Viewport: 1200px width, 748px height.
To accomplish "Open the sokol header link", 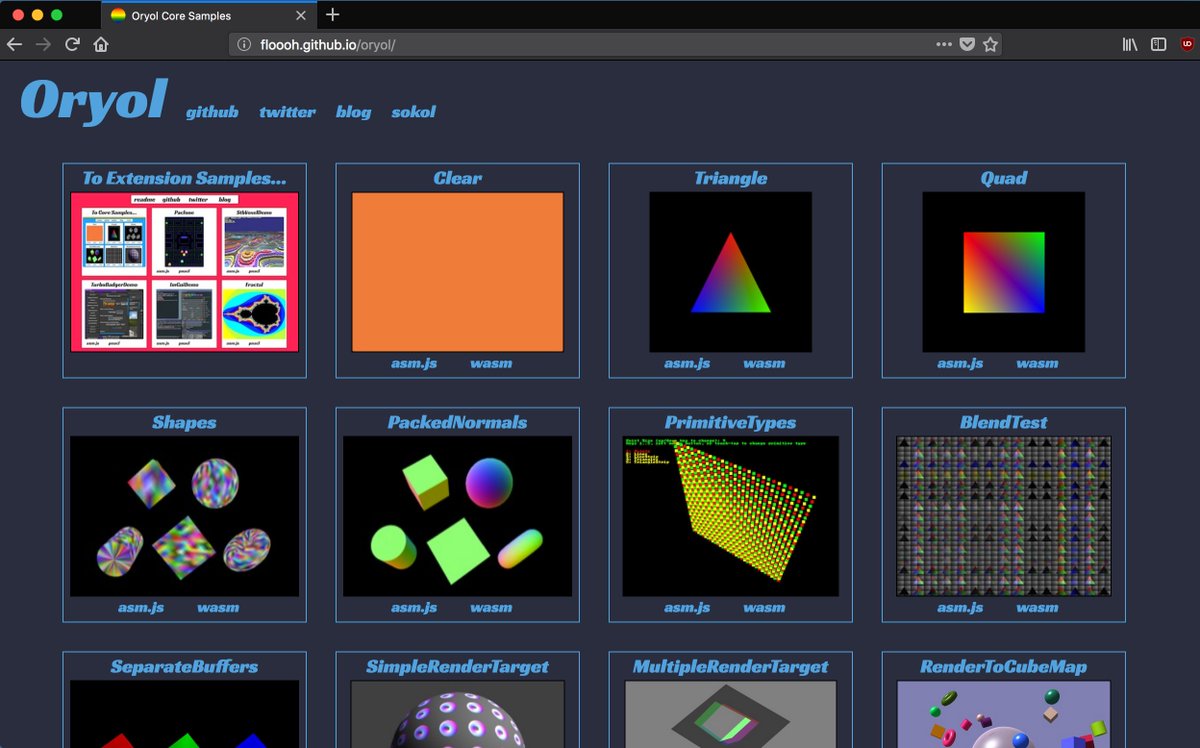I will (413, 112).
